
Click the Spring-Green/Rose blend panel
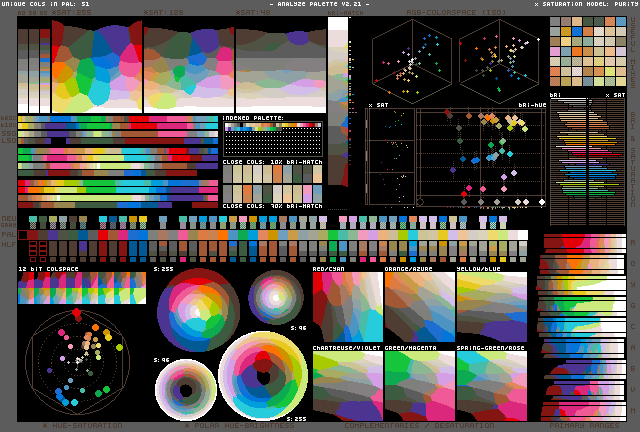click(x=491, y=386)
